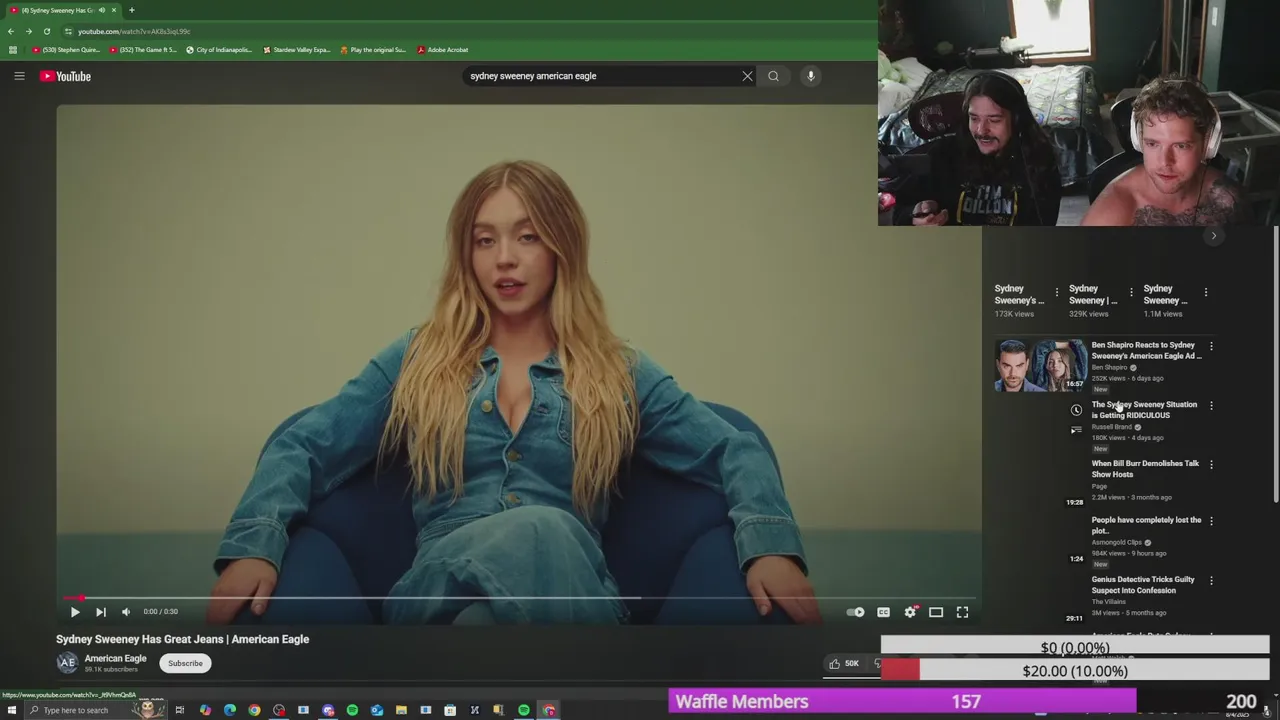Image resolution: width=1280 pixels, height=720 pixels.
Task: Open the Chrome apps grid bookmark icon
Action: tap(12, 49)
